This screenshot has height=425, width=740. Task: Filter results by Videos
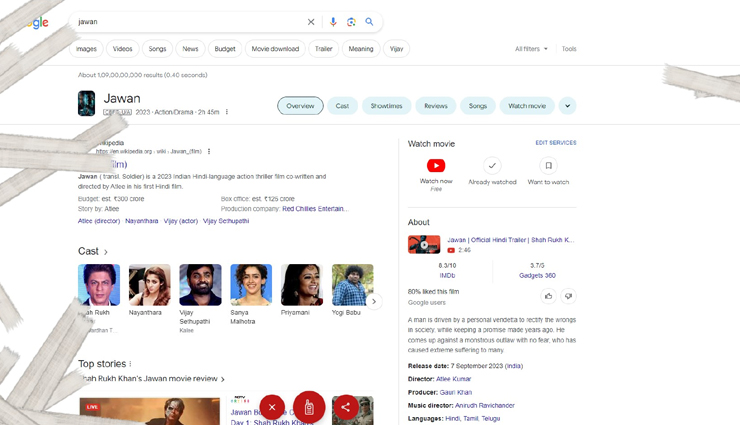pyautogui.click(x=123, y=49)
